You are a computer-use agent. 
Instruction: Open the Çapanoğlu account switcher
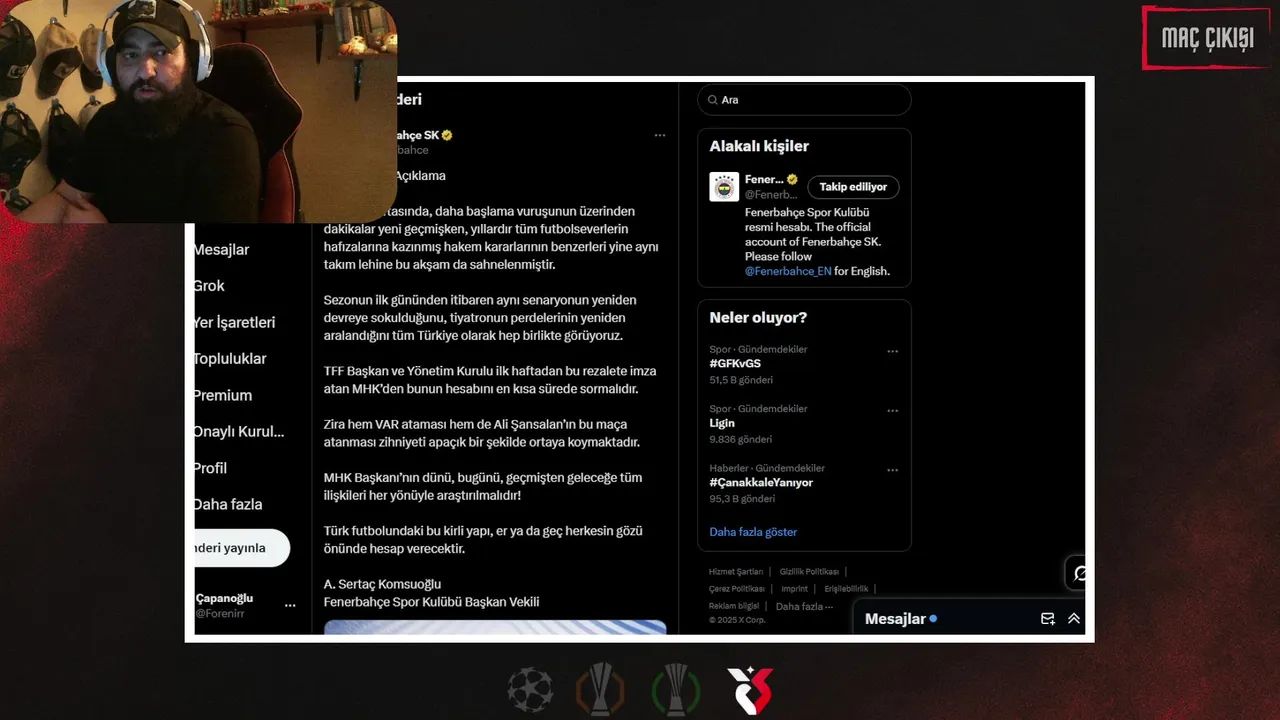point(246,605)
